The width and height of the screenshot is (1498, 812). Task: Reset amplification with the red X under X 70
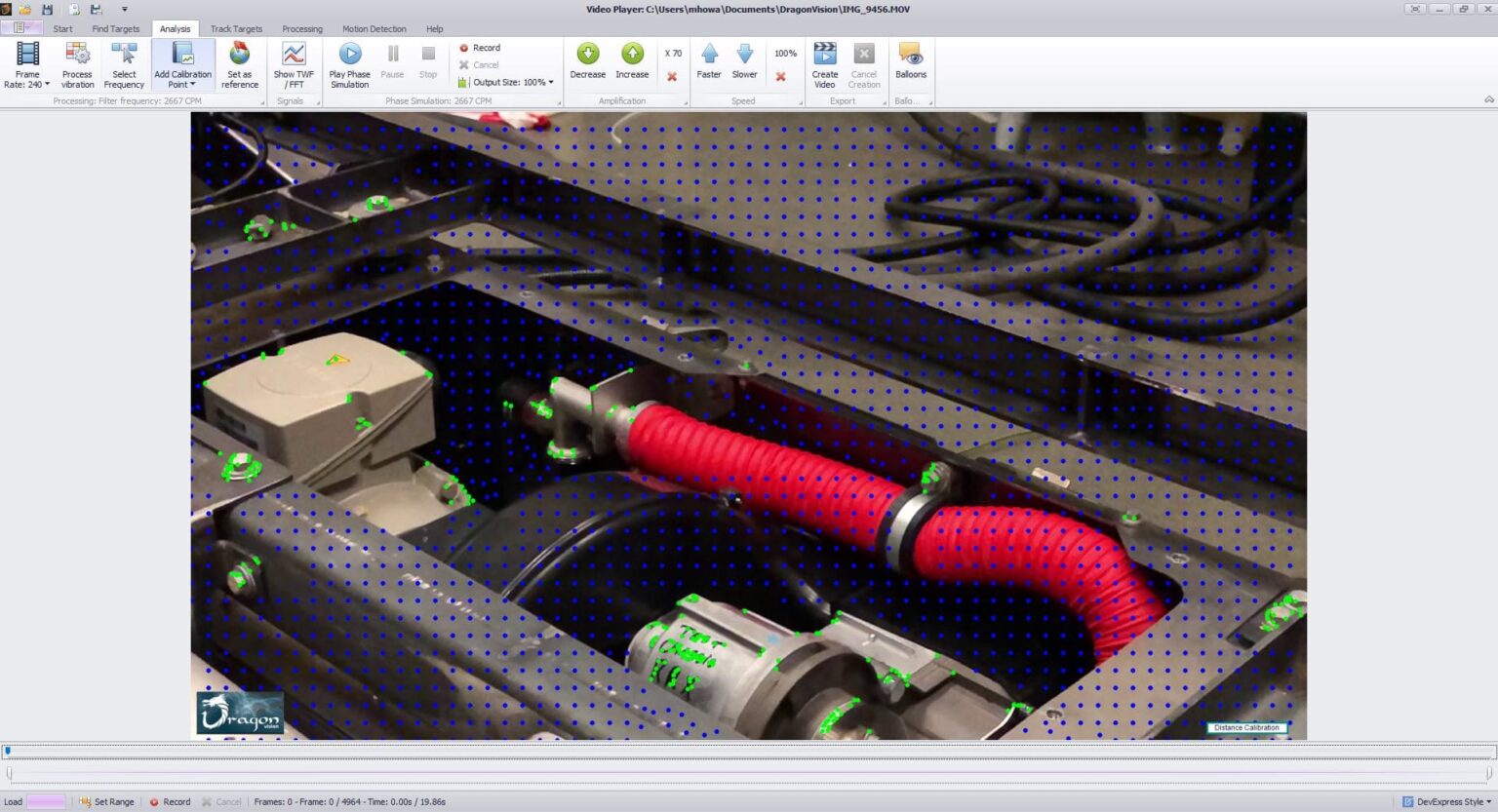672,76
